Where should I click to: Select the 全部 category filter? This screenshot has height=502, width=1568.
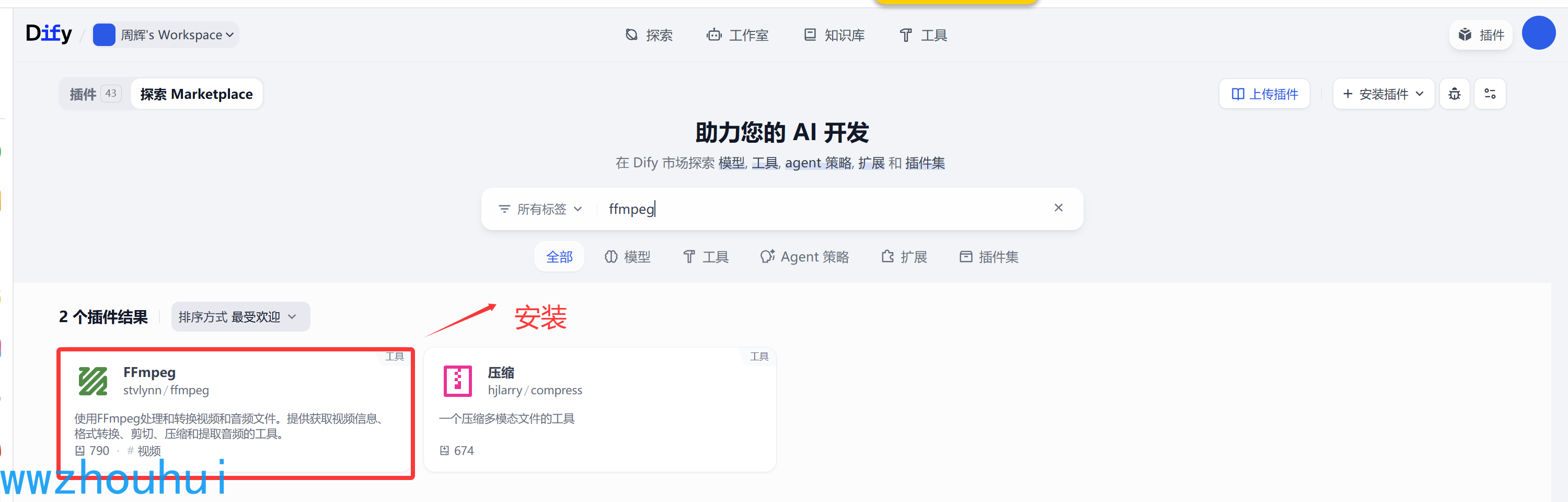tap(559, 257)
